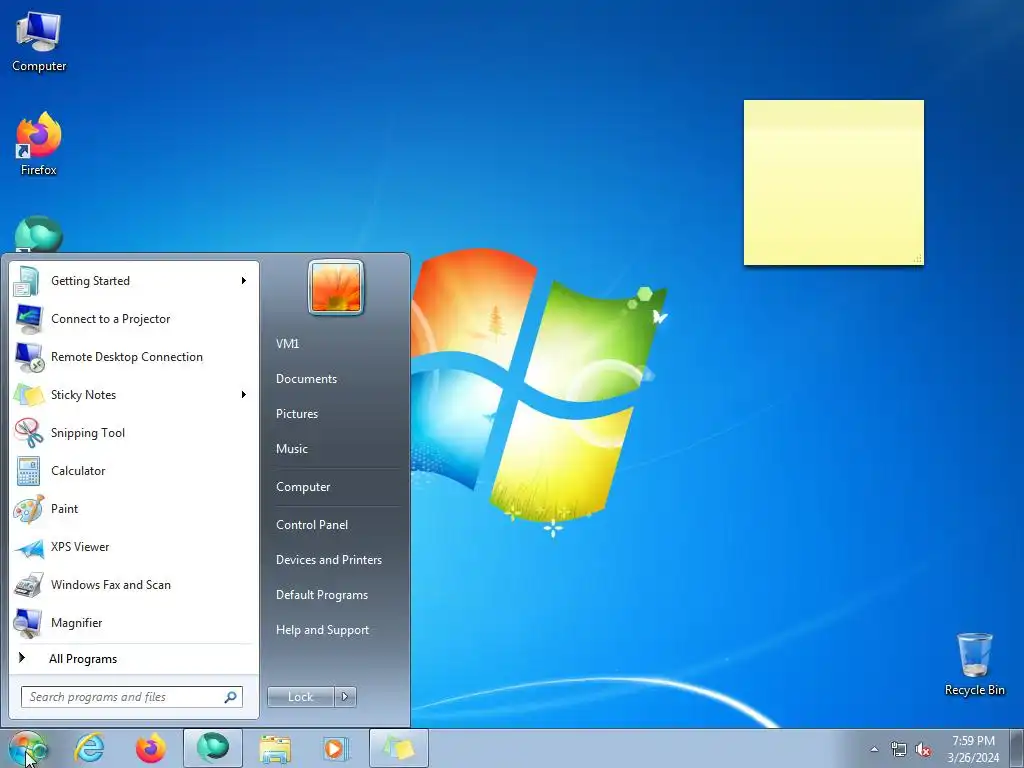Viewport: 1024px width, 768px height.
Task: Open Windows Explorer from the taskbar
Action: point(275,748)
